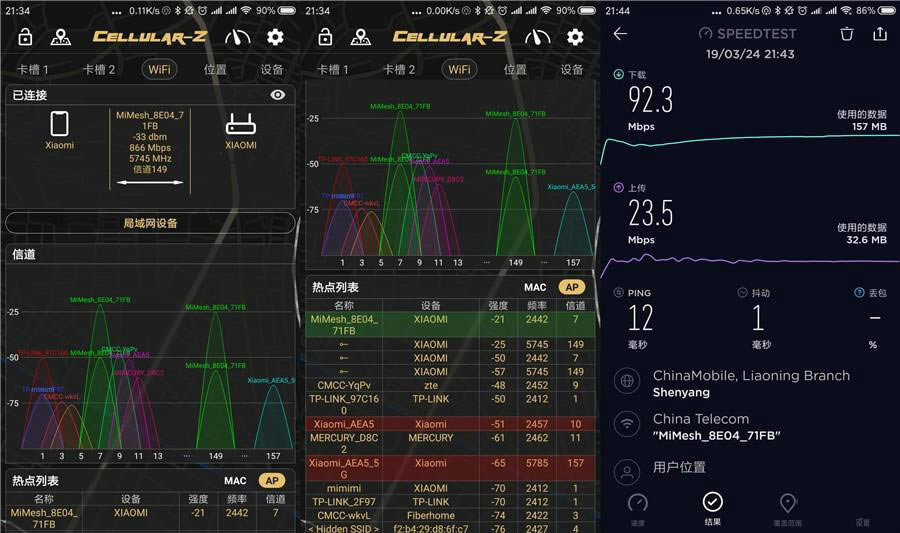This screenshot has height=533, width=900.
Task: Open 局域网设备 LAN devices button
Action: point(150,223)
